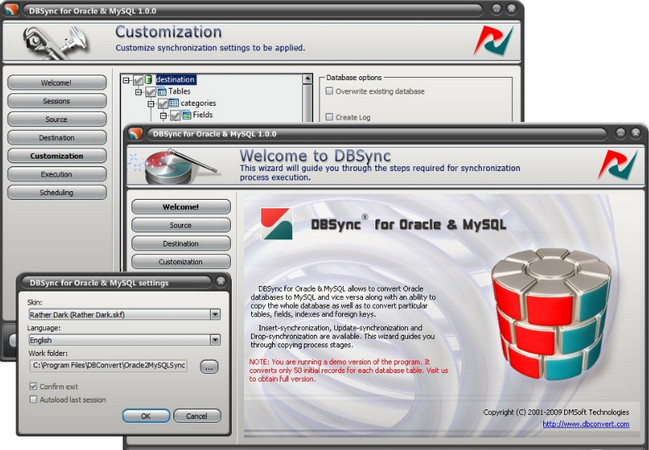This screenshot has width=649, height=450.
Task: Go to Execution step in sidebar
Action: click(x=57, y=174)
